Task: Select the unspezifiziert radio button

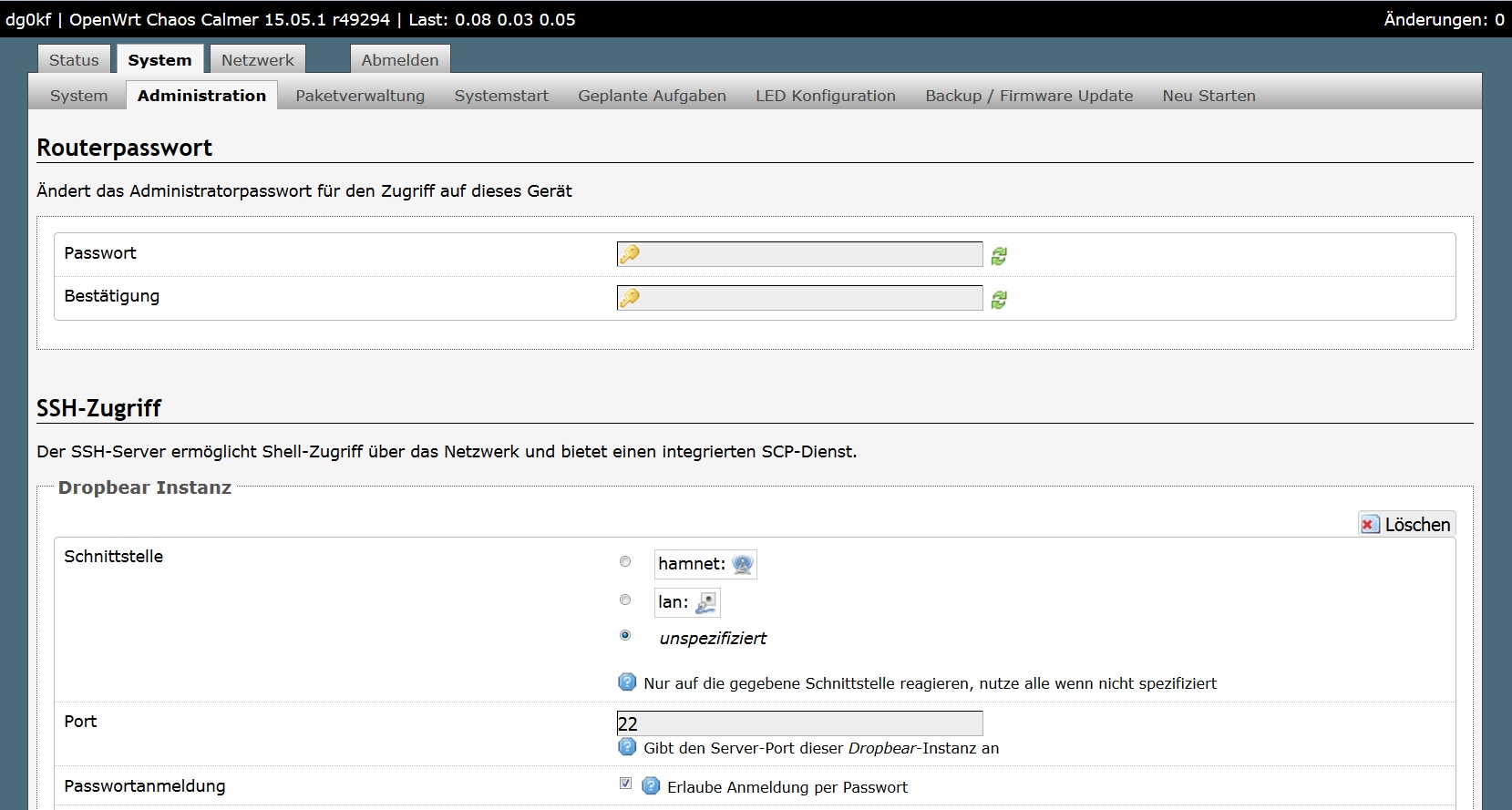Action: click(x=625, y=635)
